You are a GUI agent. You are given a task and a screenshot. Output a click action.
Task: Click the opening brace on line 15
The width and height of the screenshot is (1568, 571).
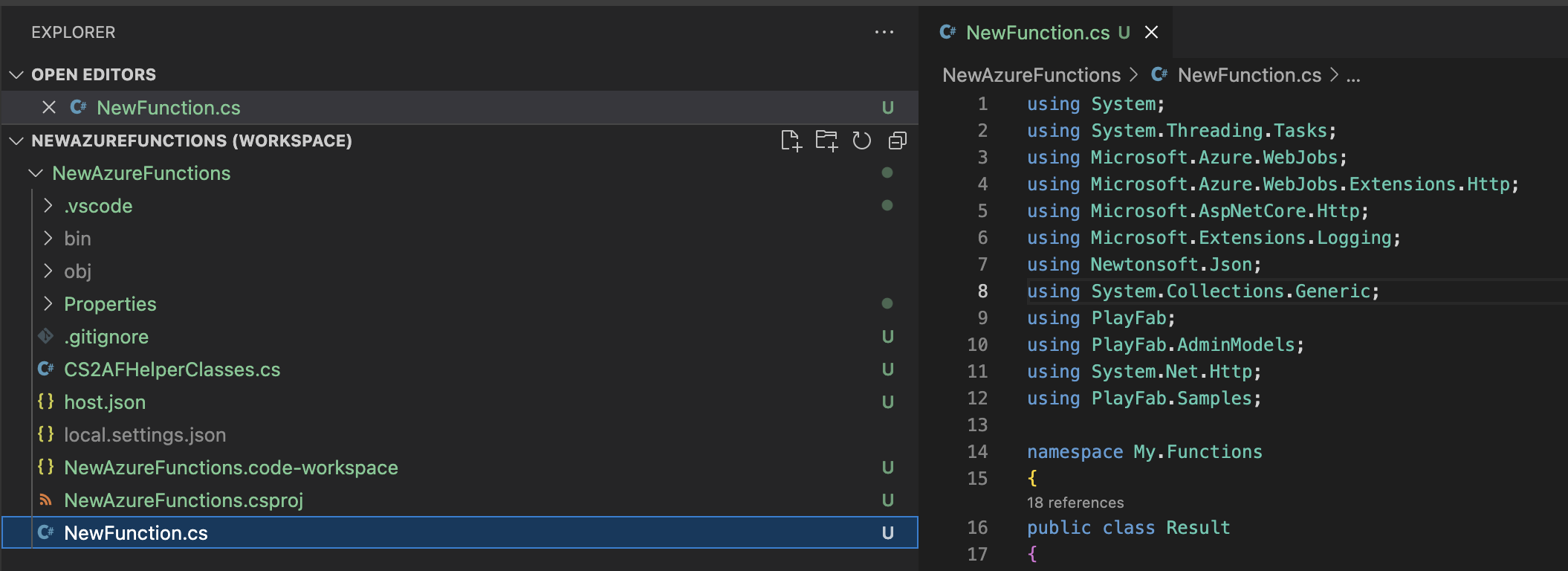pyautogui.click(x=1032, y=478)
